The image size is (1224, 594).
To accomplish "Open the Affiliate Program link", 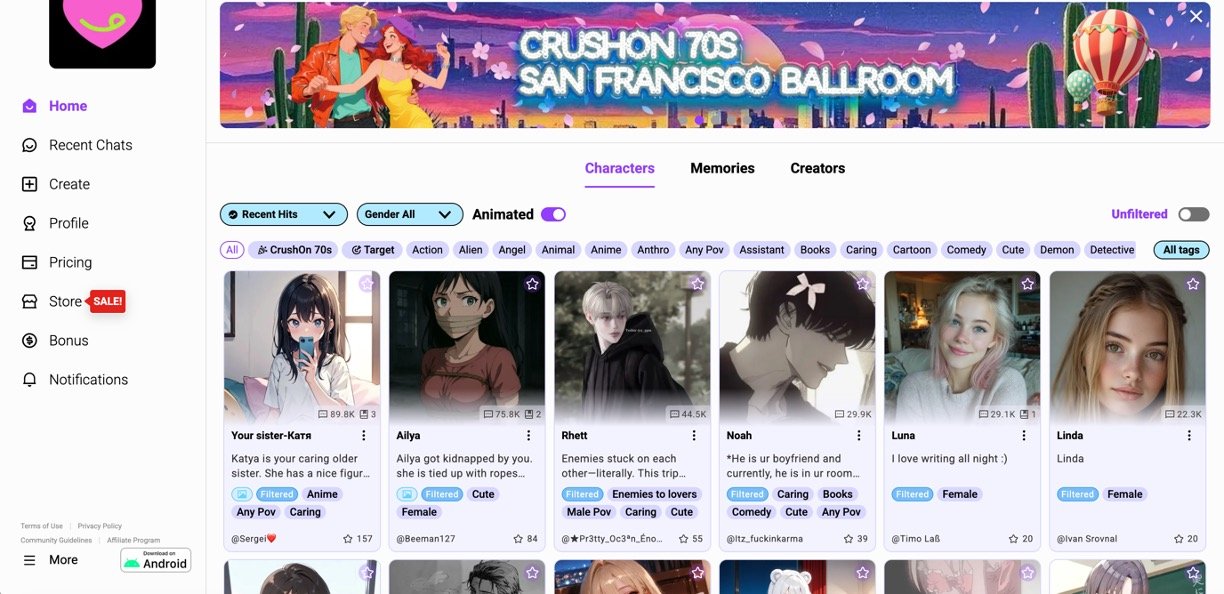I will click(x=133, y=540).
